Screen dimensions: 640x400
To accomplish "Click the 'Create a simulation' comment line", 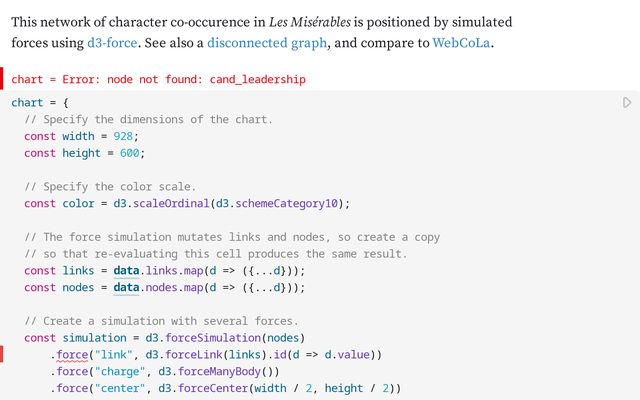I will [x=161, y=321].
